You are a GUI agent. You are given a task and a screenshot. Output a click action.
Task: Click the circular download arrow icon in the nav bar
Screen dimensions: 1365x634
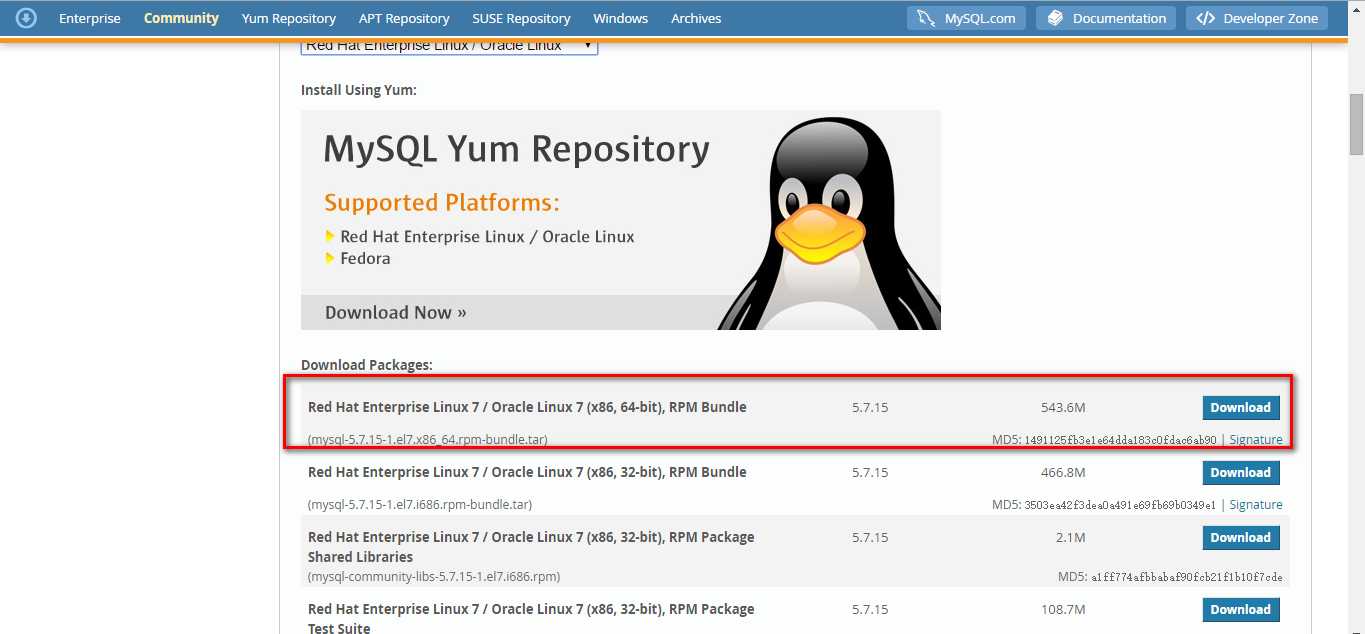pos(27,18)
